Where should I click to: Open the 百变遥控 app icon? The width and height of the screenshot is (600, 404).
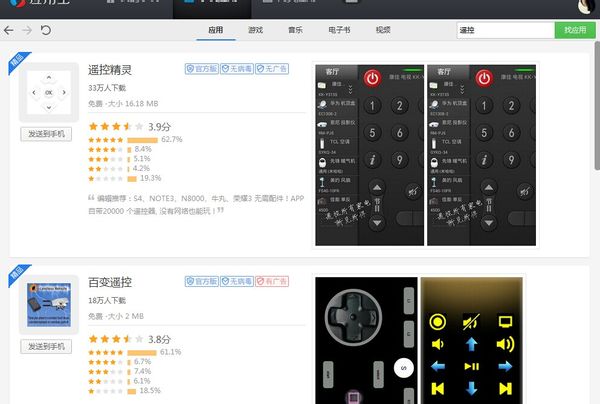point(49,305)
